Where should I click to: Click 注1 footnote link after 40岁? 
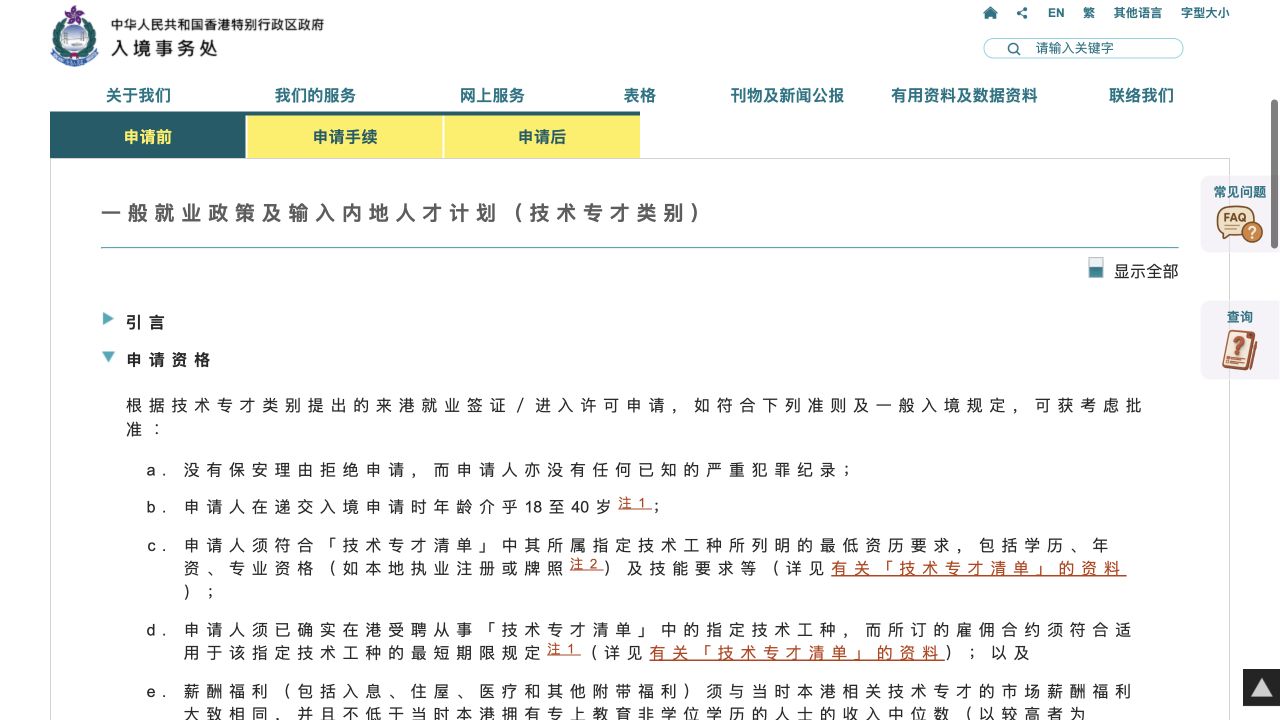(x=635, y=503)
